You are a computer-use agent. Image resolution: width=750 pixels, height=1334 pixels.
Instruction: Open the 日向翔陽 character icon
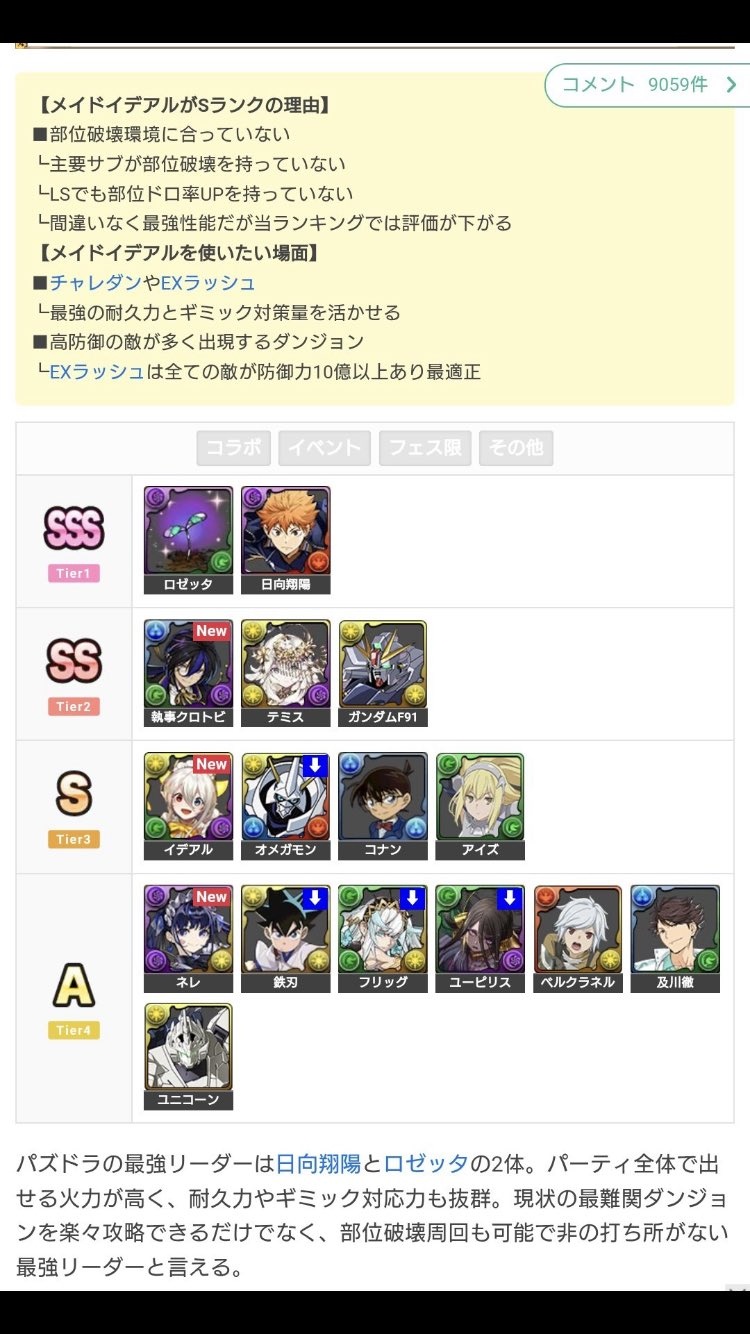(285, 540)
